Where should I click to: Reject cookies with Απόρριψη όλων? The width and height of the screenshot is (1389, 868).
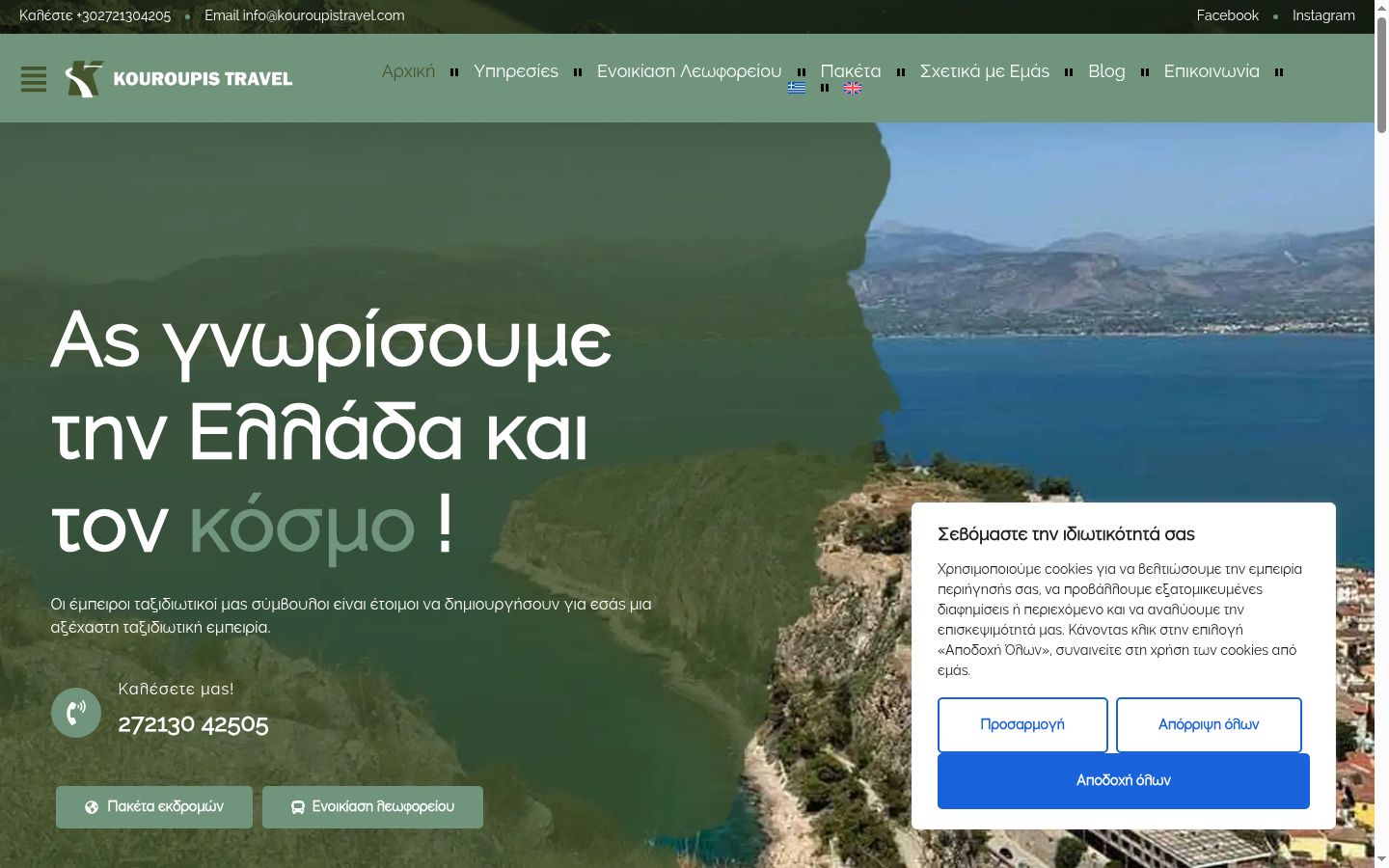click(1209, 725)
